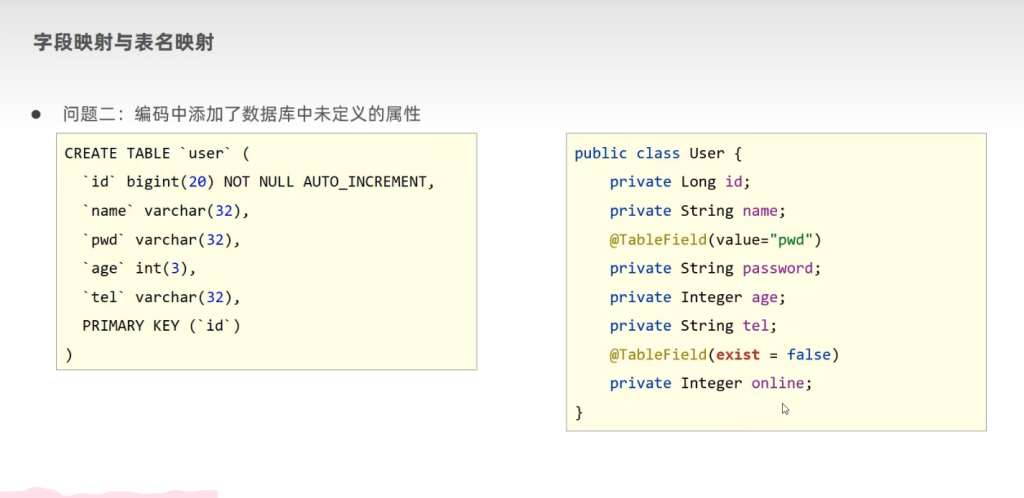Select the `name` varchar(32) SQL column
The height and width of the screenshot is (498, 1024).
point(165,211)
